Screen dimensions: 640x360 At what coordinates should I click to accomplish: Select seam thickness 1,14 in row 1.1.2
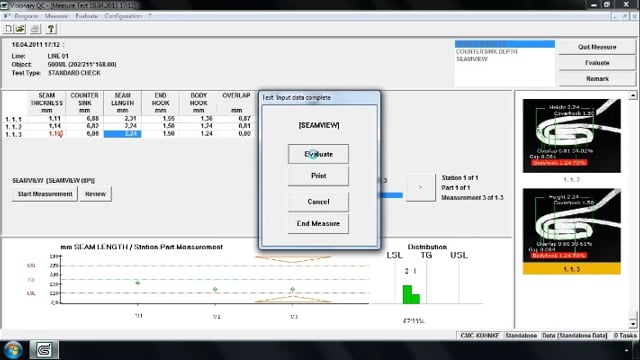point(55,126)
